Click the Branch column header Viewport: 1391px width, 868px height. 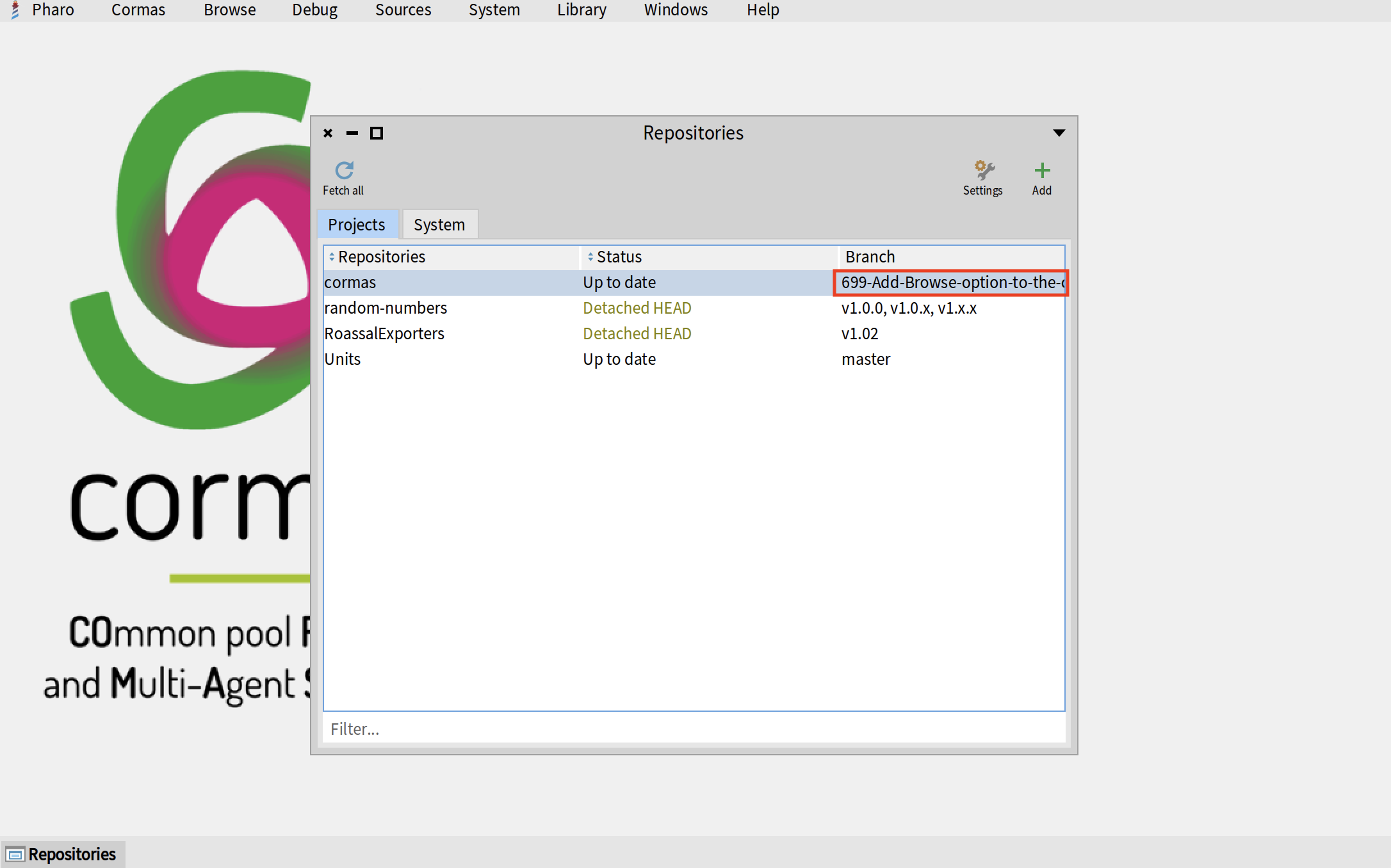pos(870,257)
